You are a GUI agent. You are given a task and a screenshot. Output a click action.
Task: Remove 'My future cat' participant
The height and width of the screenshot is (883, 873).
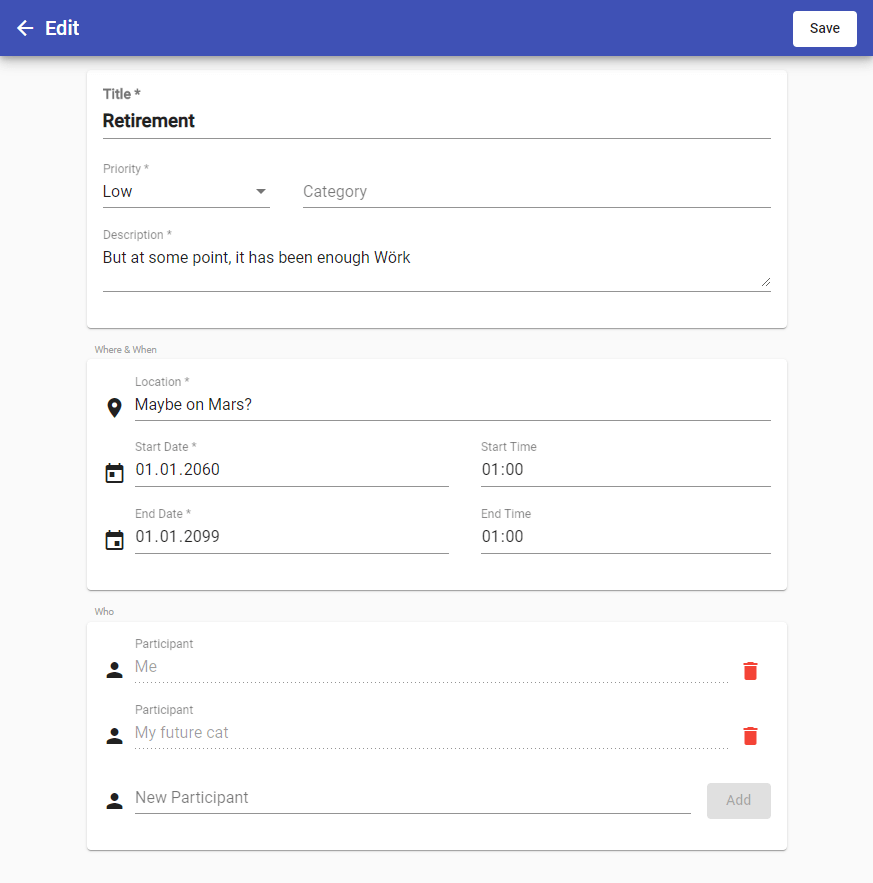750,736
